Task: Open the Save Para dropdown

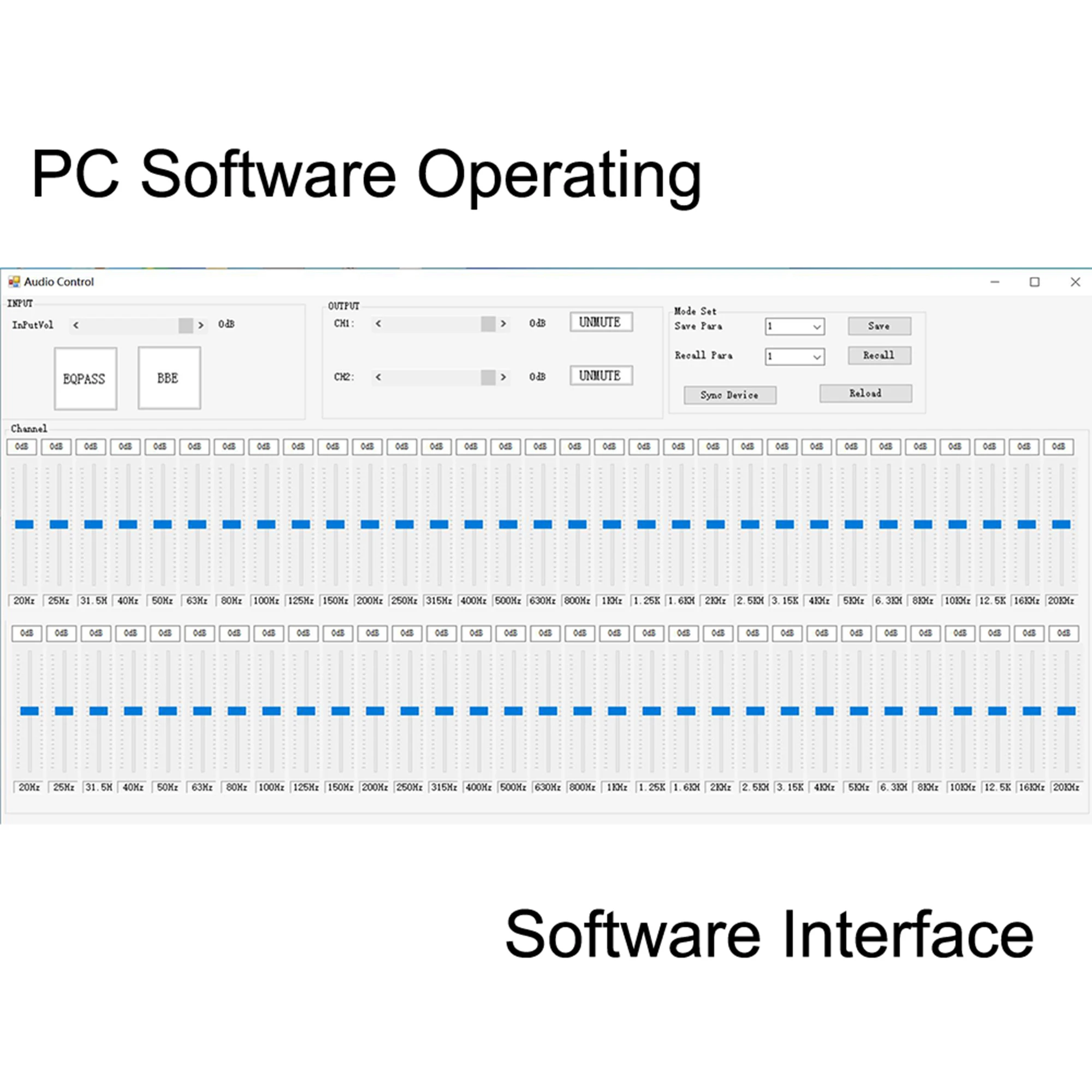Action: point(816,327)
